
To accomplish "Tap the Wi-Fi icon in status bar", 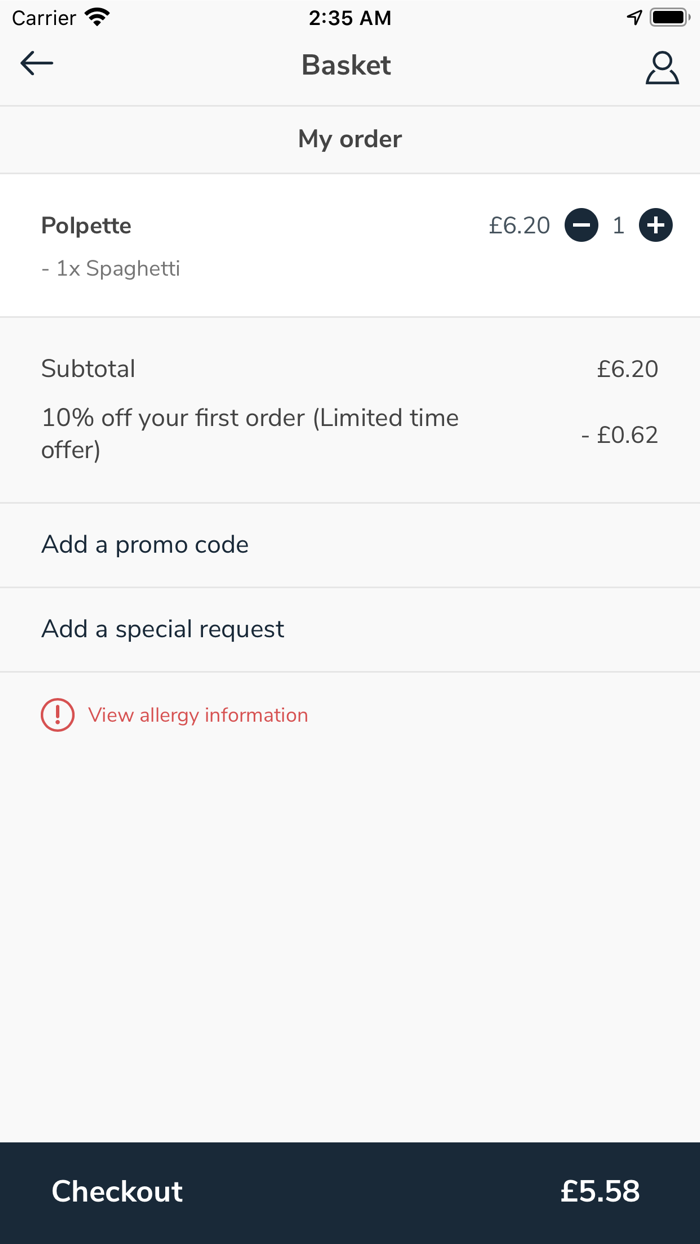I will click(x=97, y=18).
